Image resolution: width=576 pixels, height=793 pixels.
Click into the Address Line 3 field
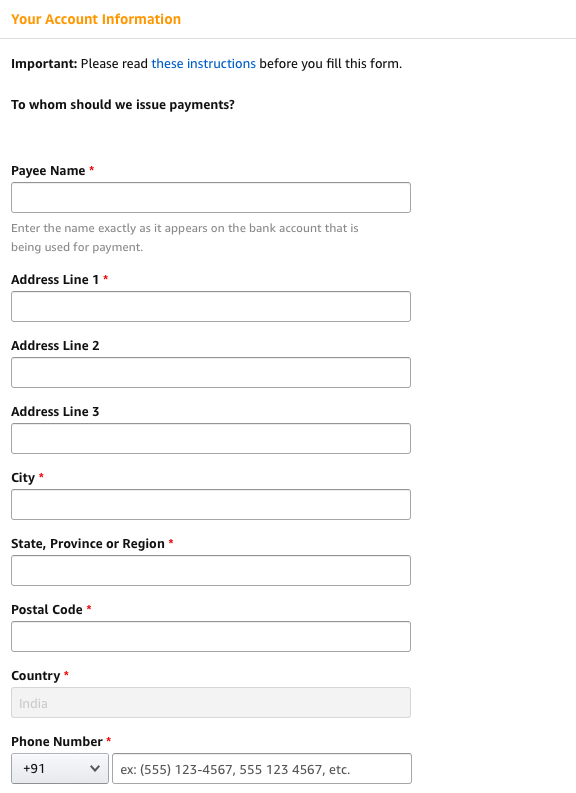[x=211, y=438]
